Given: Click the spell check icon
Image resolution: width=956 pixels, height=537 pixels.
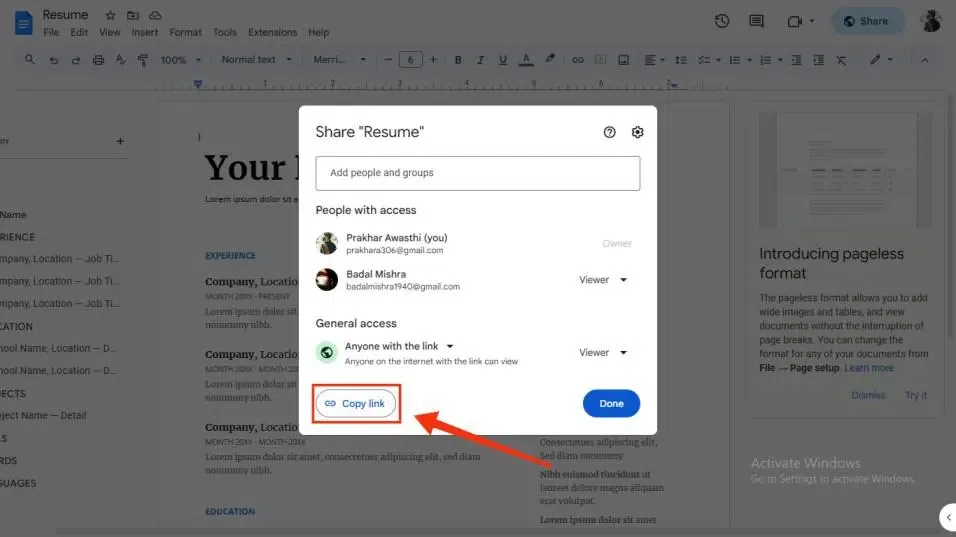Looking at the screenshot, I should point(121,60).
